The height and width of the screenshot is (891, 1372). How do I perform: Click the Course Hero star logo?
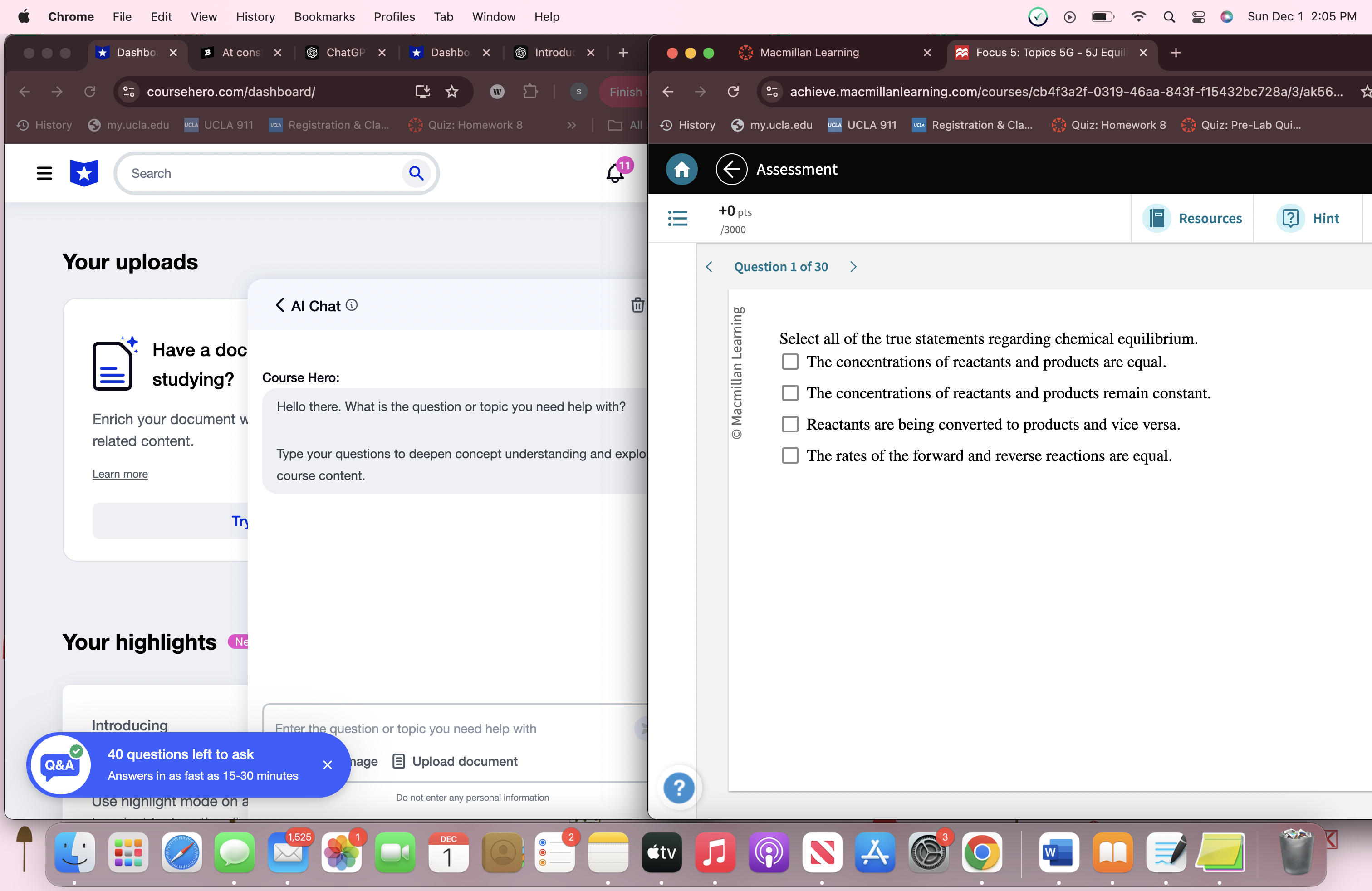(x=83, y=173)
